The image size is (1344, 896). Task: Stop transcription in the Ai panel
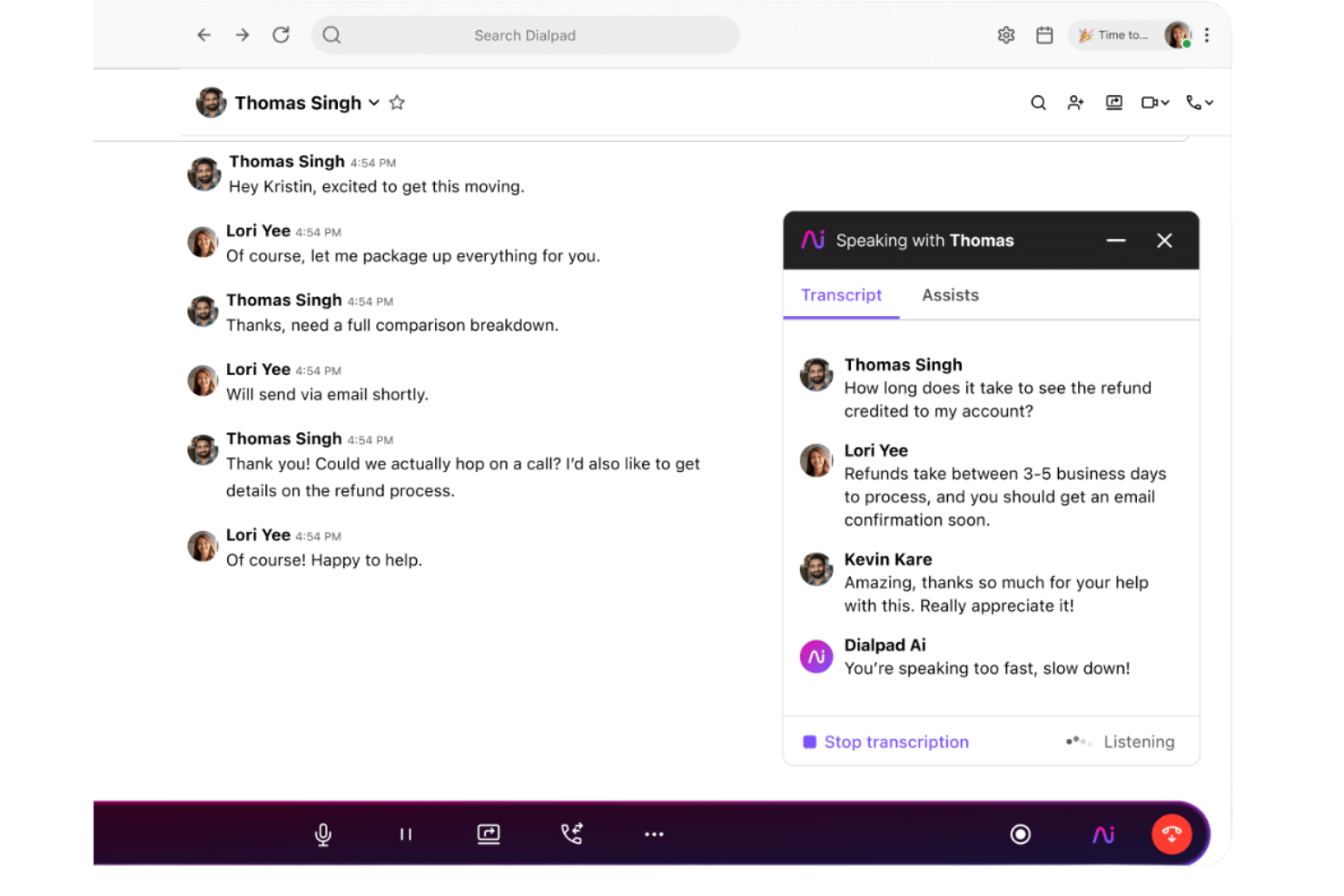pyautogui.click(x=885, y=742)
